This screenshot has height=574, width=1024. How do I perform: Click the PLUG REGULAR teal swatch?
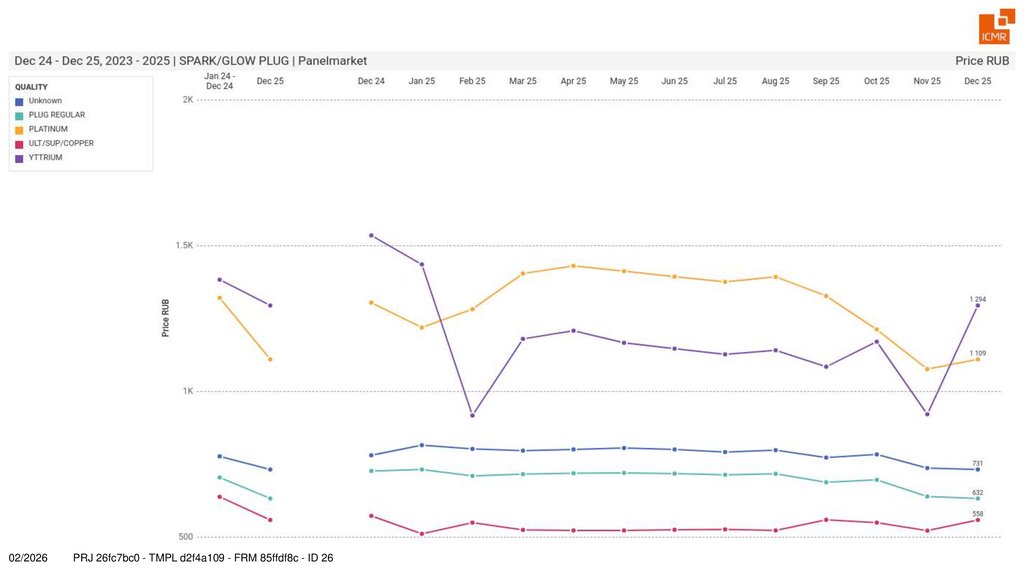click(x=19, y=115)
